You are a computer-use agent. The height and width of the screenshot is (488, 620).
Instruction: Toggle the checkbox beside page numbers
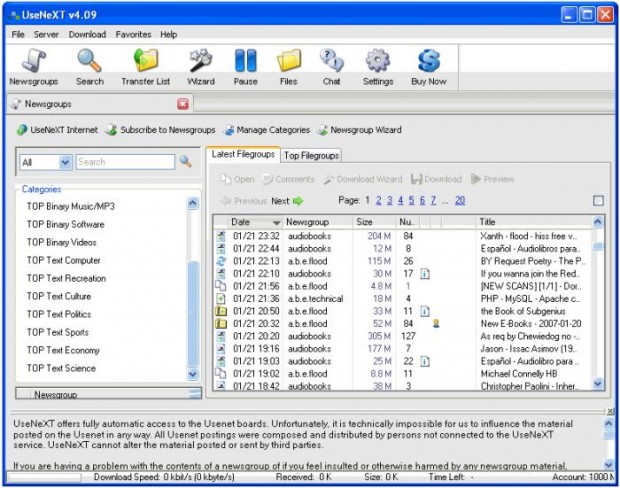click(598, 201)
